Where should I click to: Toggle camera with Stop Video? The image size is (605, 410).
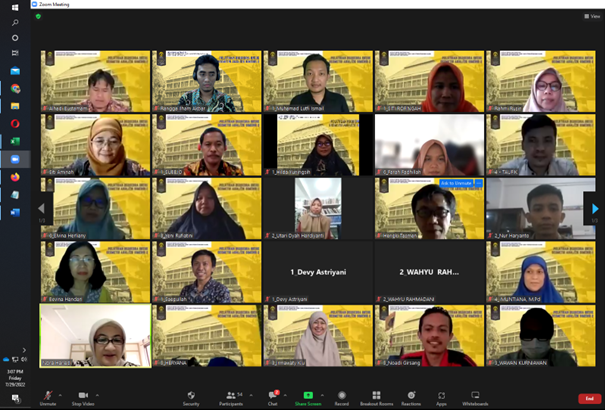pos(83,398)
